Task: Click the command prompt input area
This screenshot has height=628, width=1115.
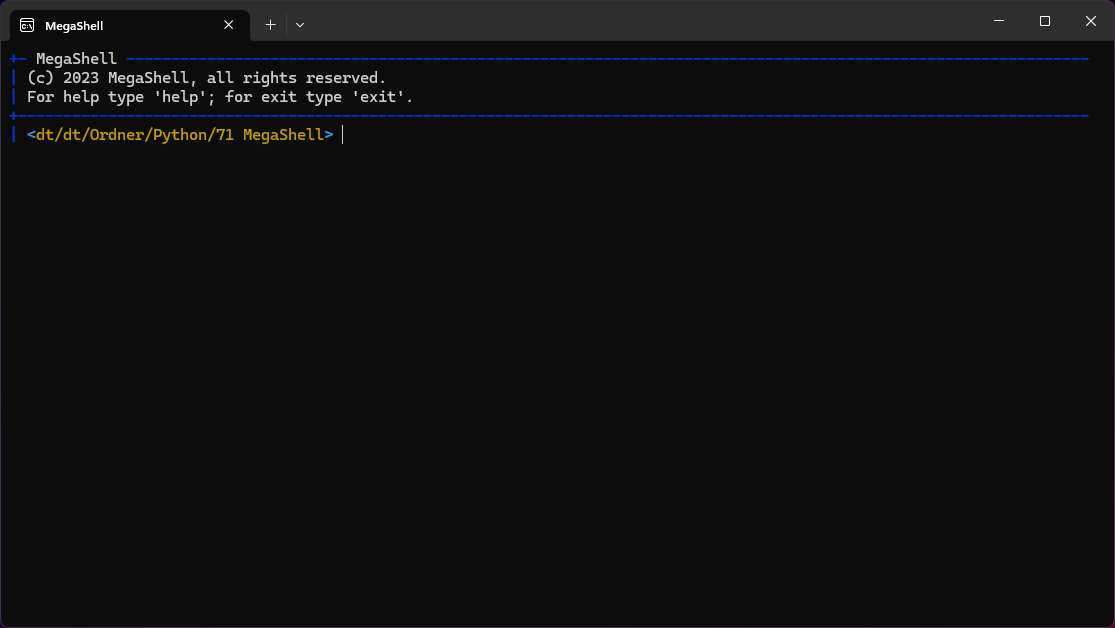Action: pyautogui.click(x=715, y=135)
